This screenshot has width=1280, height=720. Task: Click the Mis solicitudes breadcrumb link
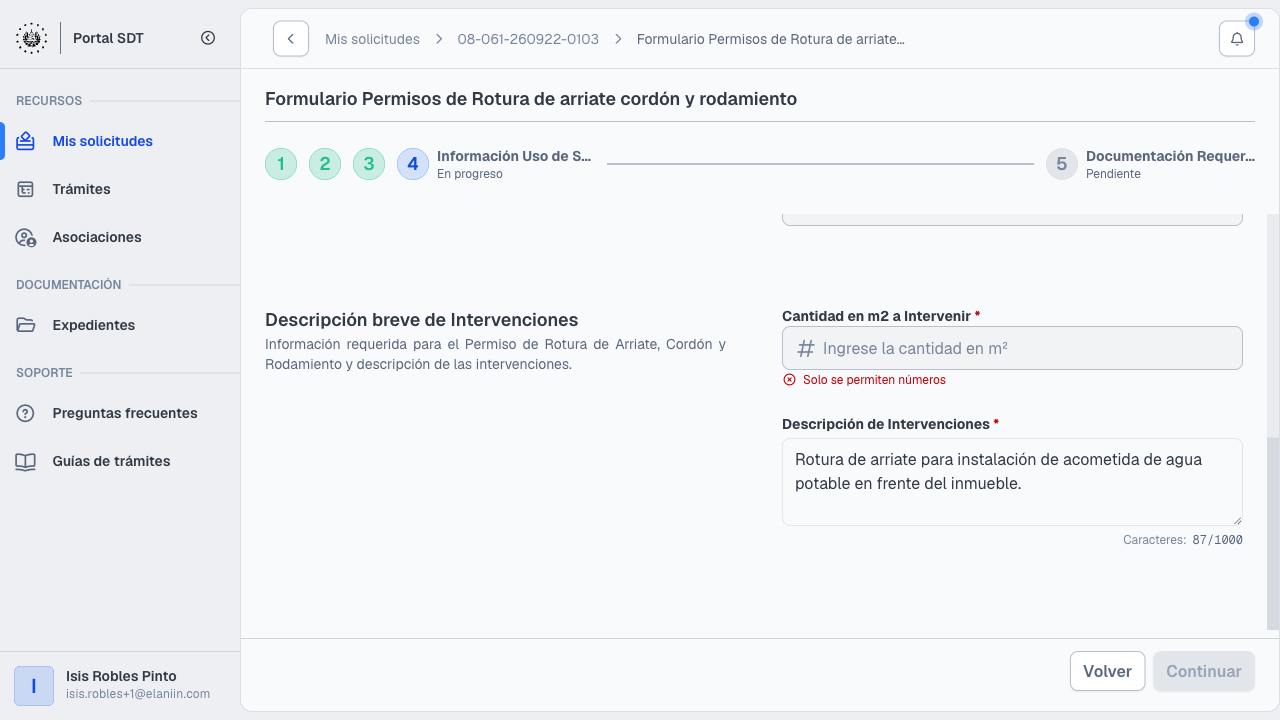click(x=372, y=39)
